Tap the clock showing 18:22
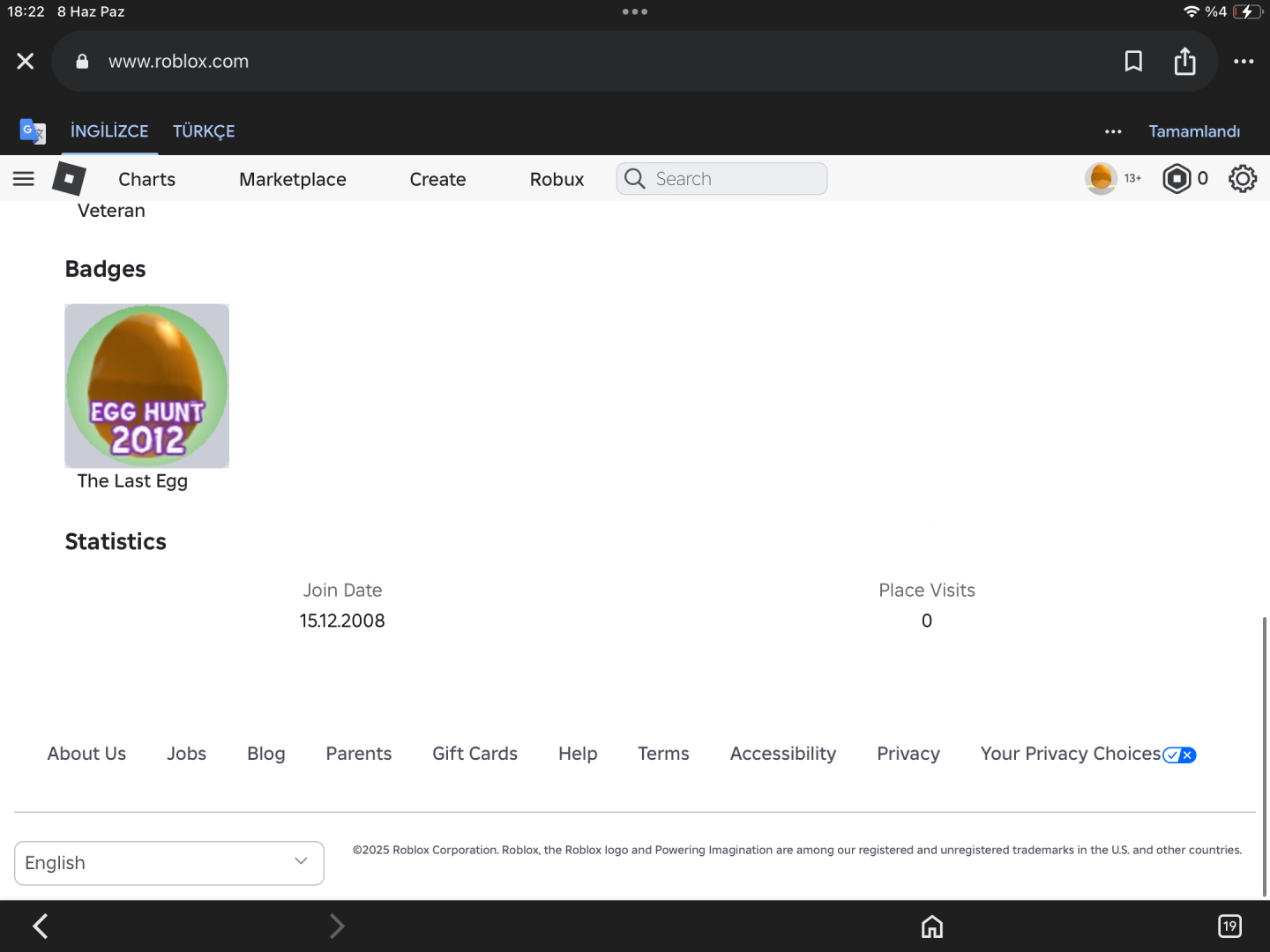 [26, 11]
